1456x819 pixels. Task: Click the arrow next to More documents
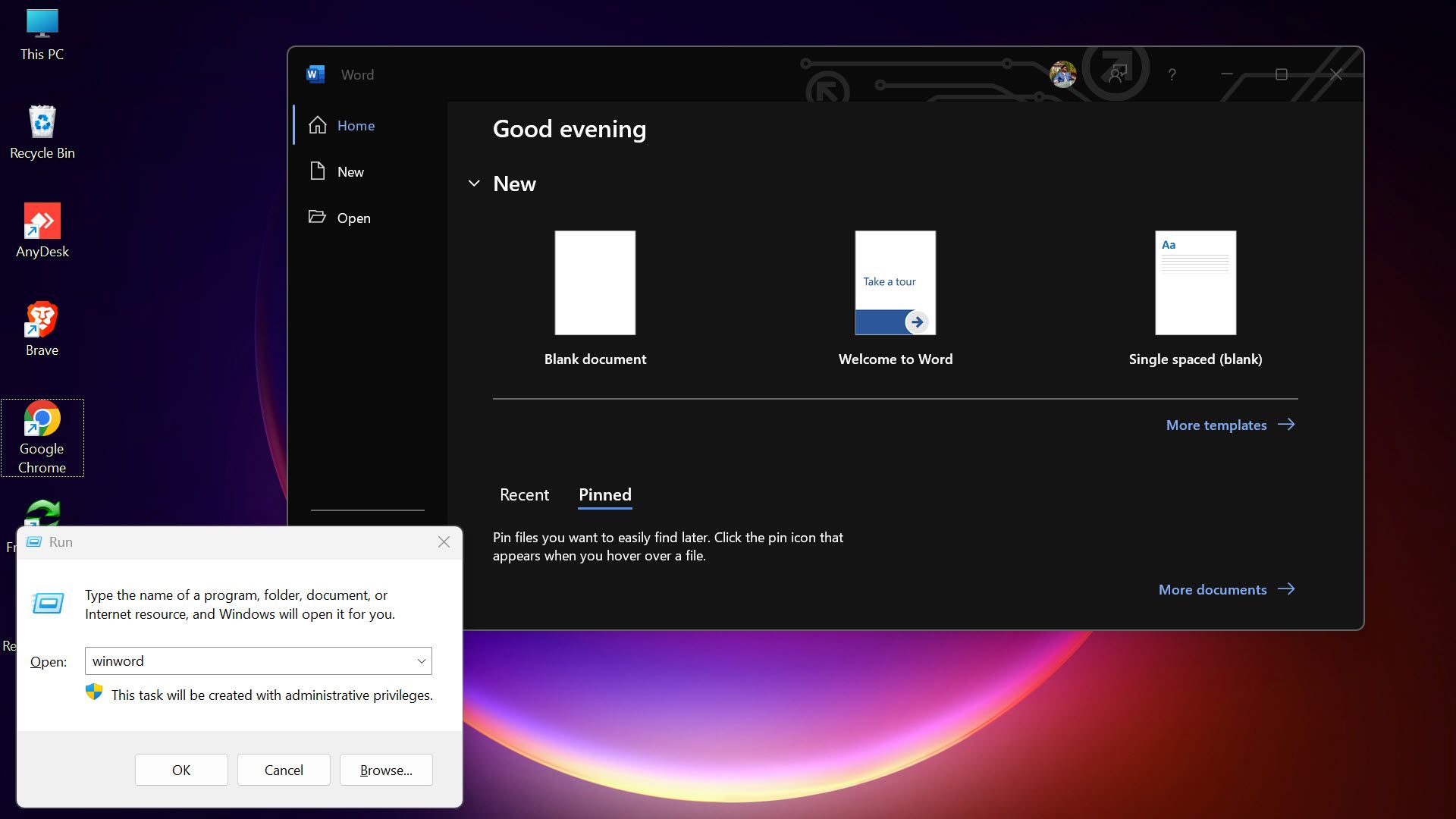click(1286, 589)
